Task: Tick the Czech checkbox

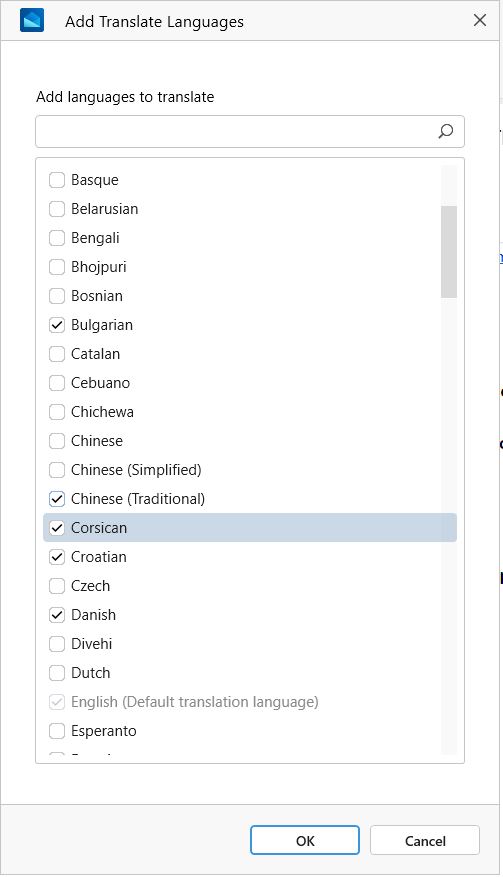Action: 57,586
